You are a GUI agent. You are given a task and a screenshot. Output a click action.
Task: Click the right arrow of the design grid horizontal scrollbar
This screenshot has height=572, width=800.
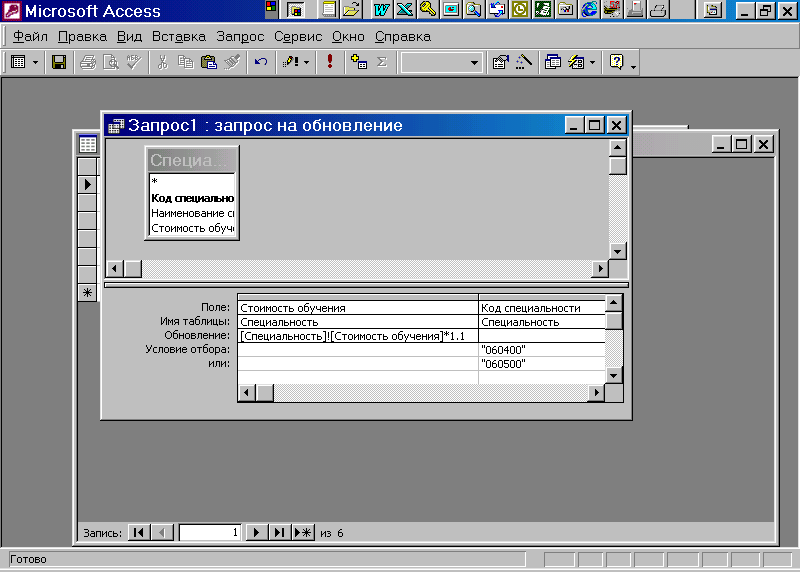(596, 393)
